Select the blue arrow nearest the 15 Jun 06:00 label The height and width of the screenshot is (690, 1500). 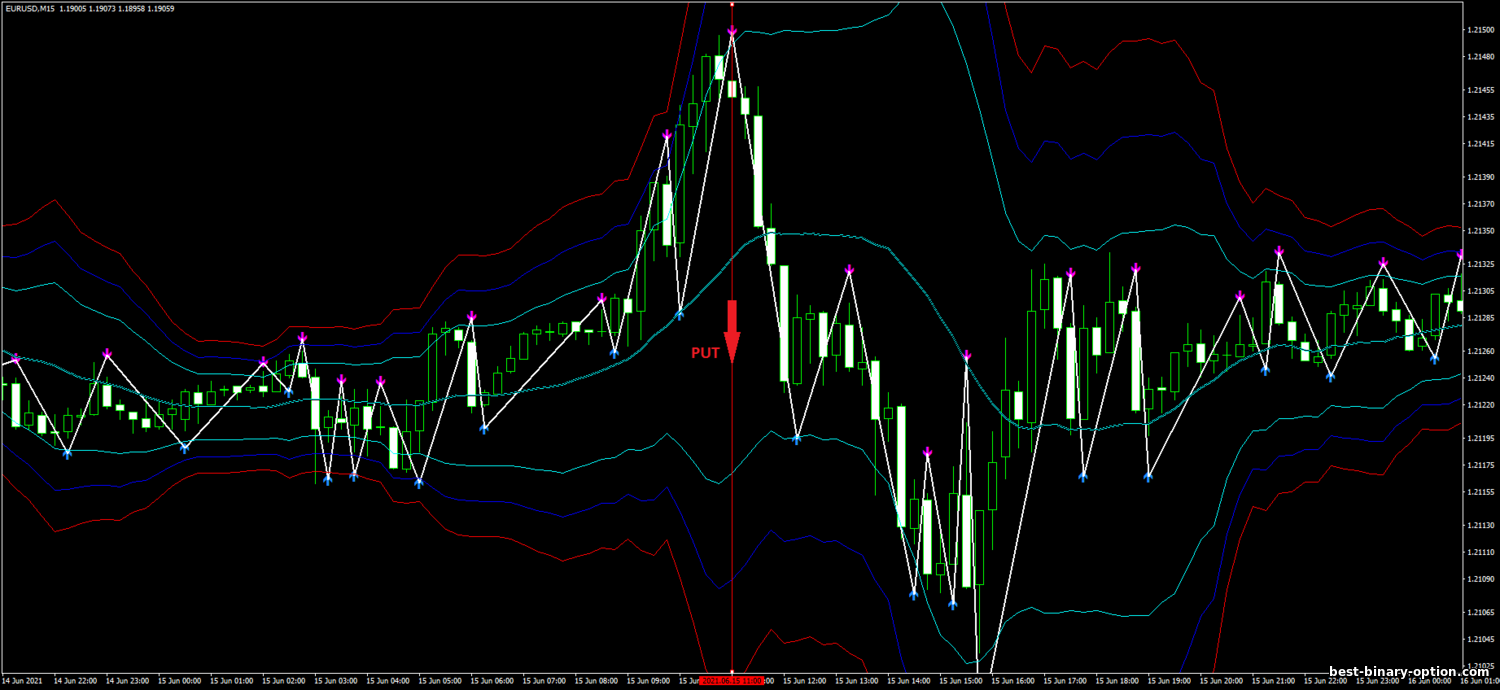(484, 428)
